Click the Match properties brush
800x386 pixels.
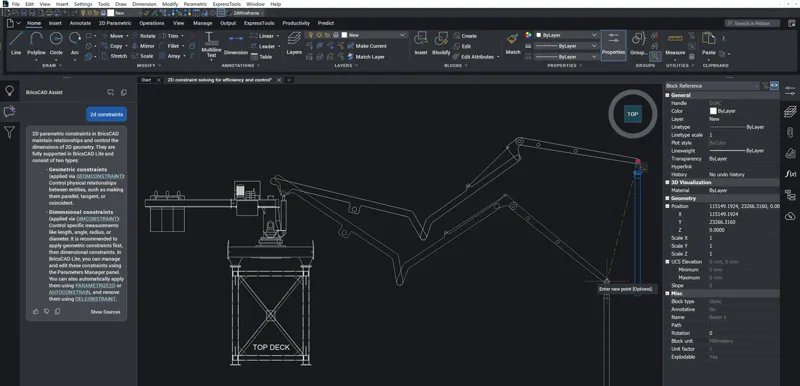513,43
